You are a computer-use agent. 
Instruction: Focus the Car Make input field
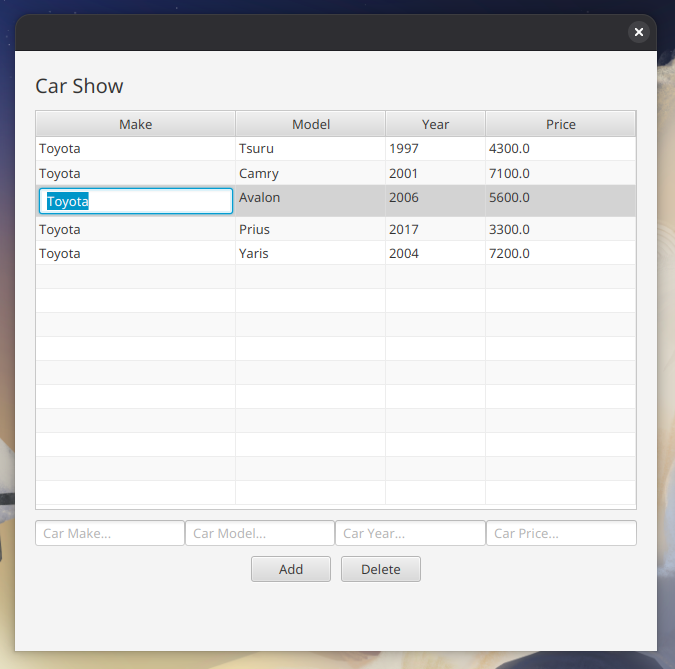[x=110, y=533]
